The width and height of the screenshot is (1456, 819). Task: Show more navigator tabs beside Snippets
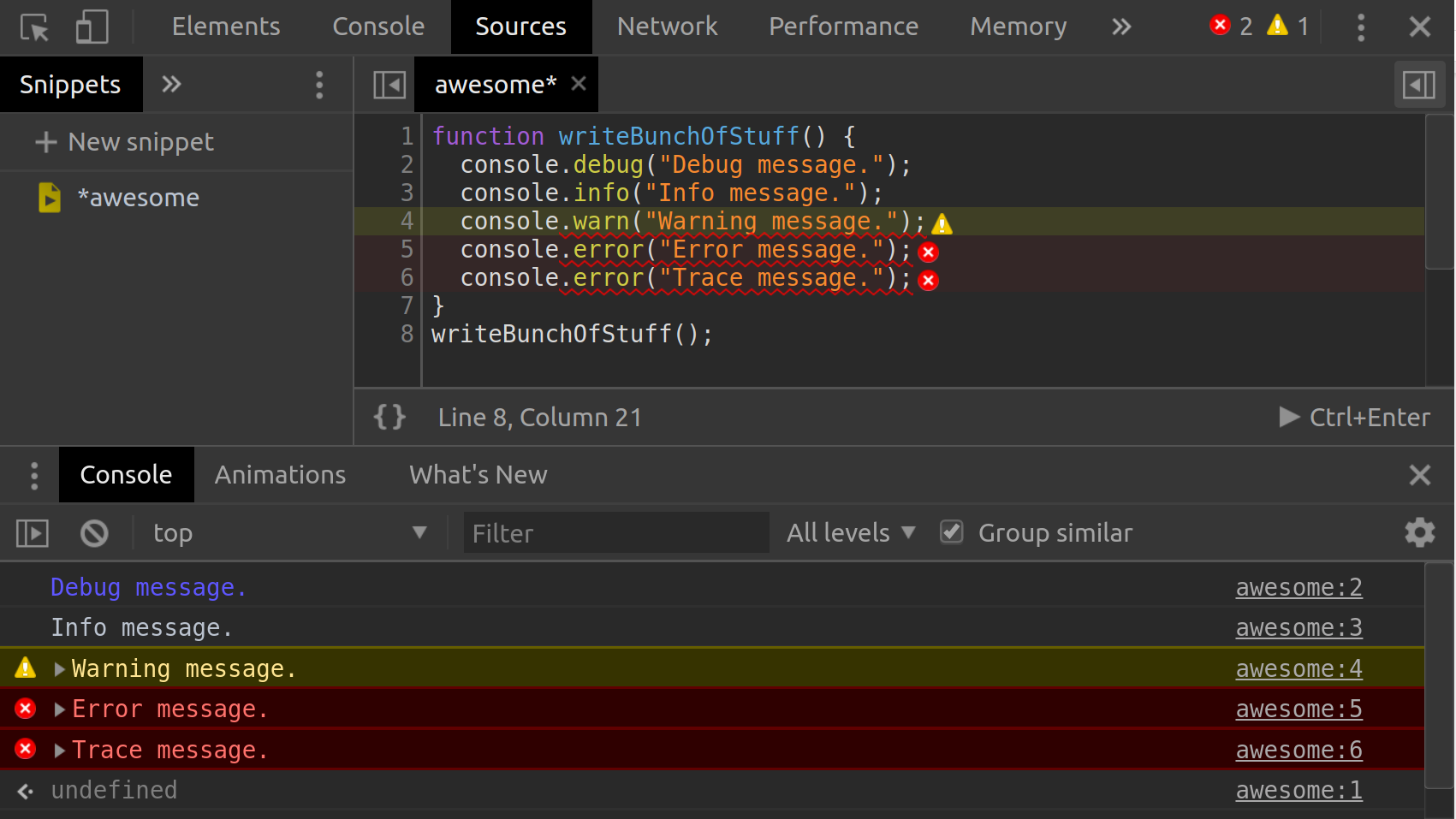tap(171, 84)
